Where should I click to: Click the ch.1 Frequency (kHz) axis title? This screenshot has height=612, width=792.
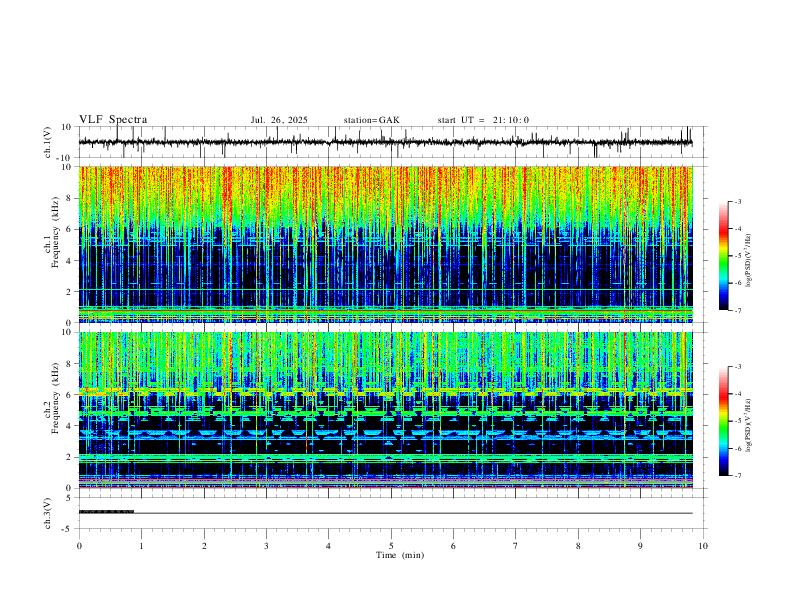click(56, 232)
